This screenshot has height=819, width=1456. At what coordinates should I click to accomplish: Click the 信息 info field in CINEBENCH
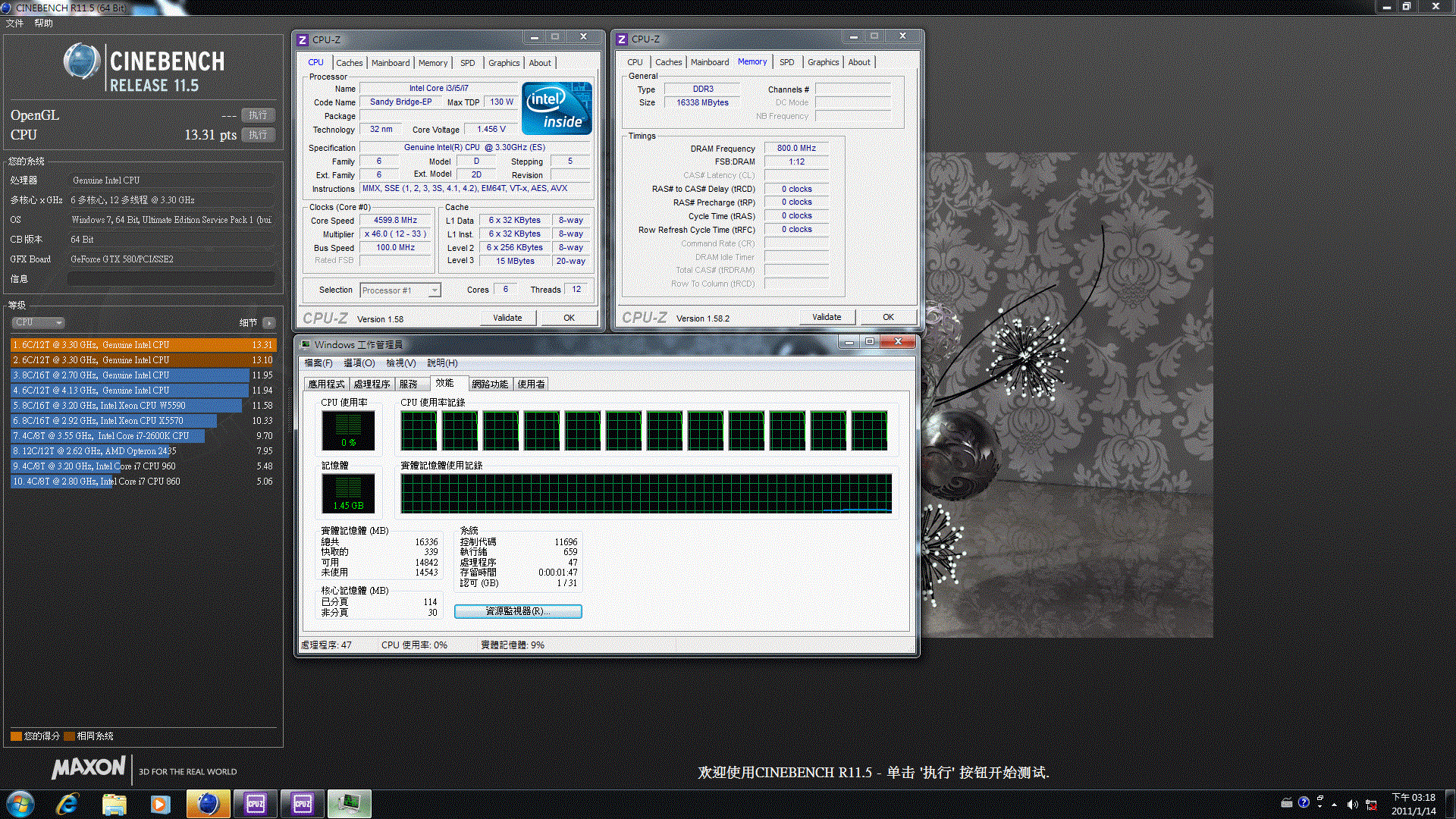[171, 279]
